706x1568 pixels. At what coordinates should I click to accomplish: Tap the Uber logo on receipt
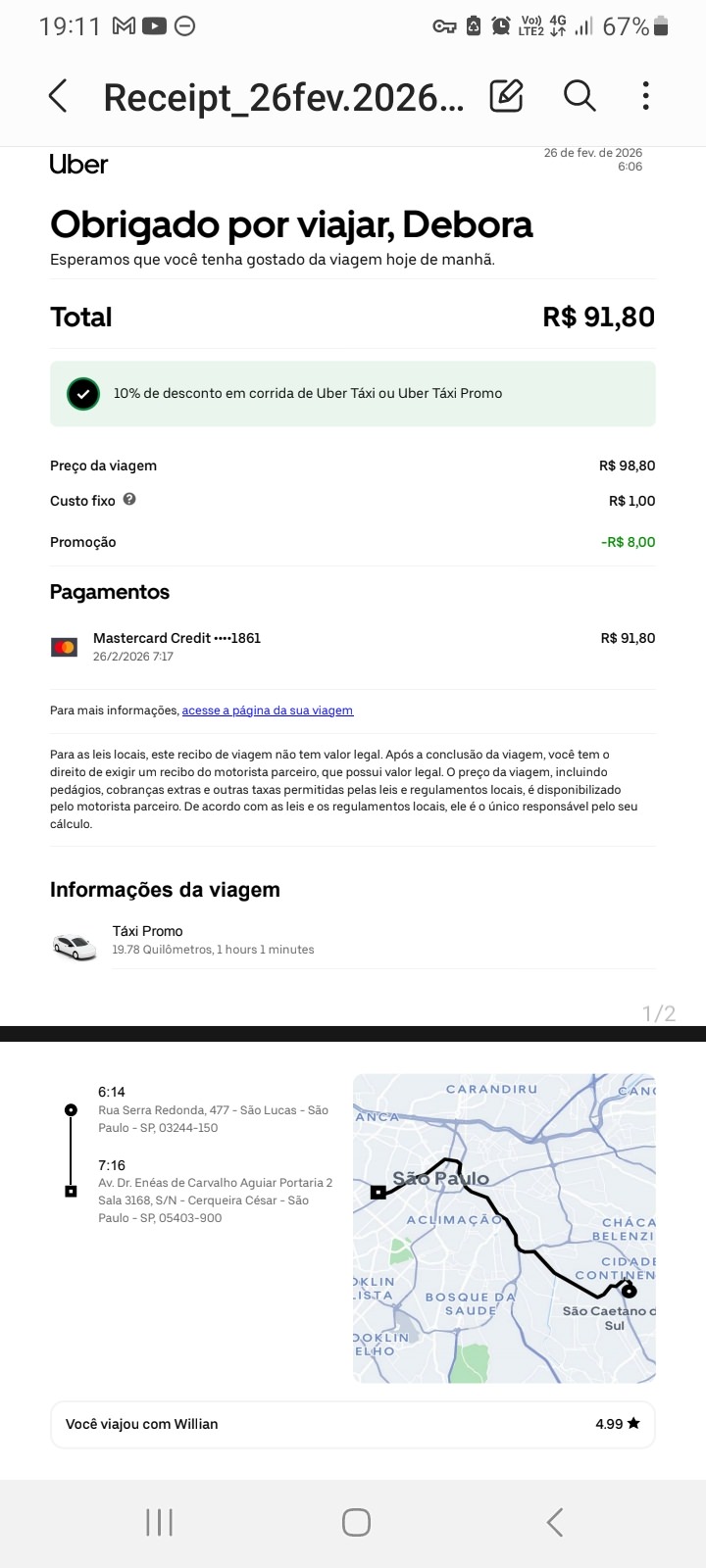[x=78, y=165]
